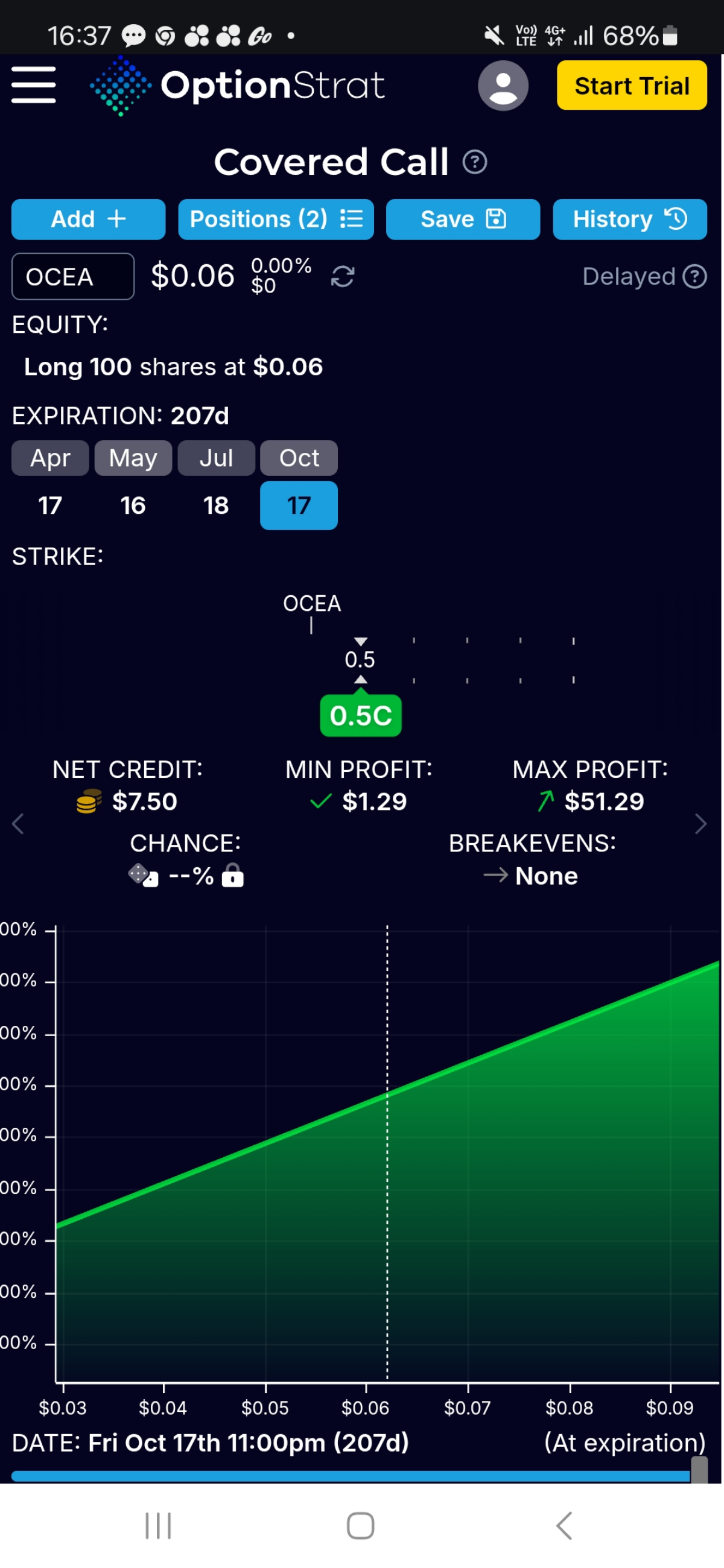Select the Oct expiration month
724x1568 pixels.
point(299,458)
